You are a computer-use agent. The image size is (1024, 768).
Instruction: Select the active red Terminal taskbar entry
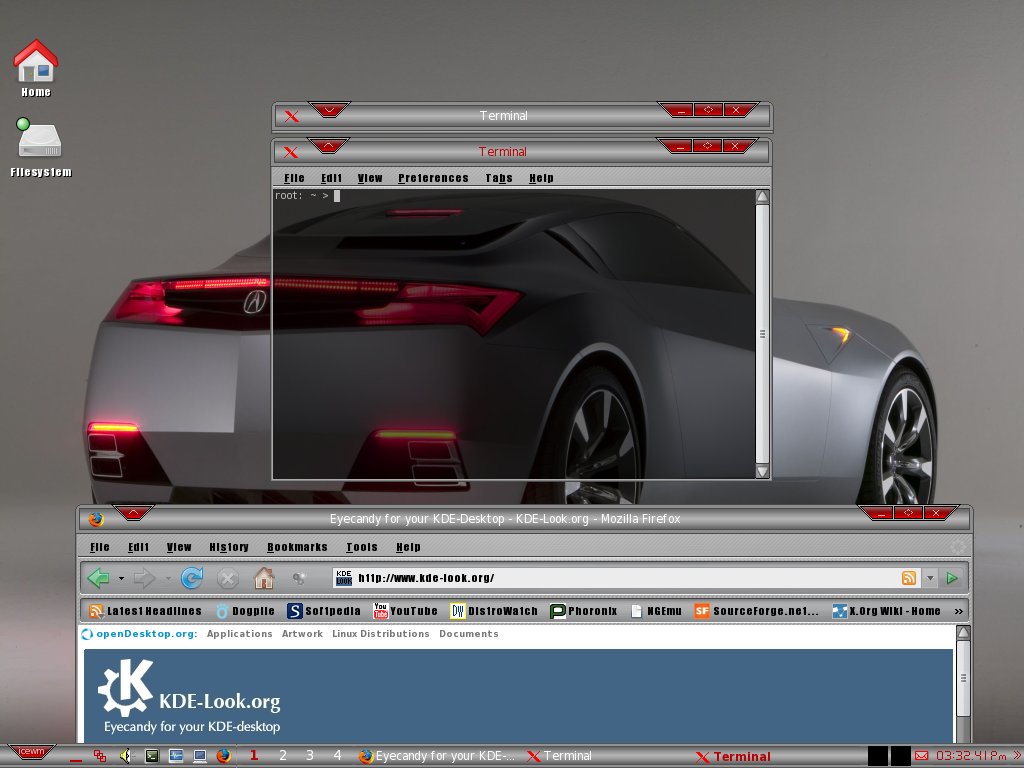click(734, 756)
